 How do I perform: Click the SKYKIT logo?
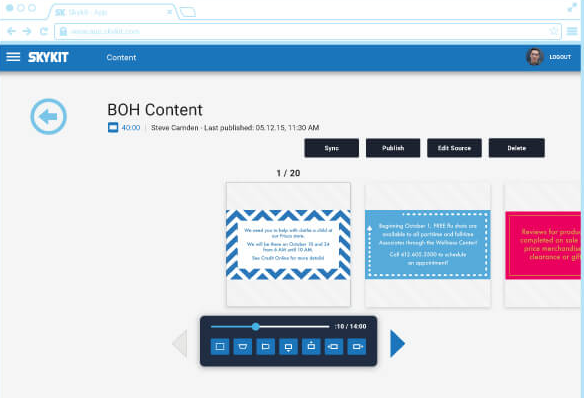pyautogui.click(x=48, y=57)
